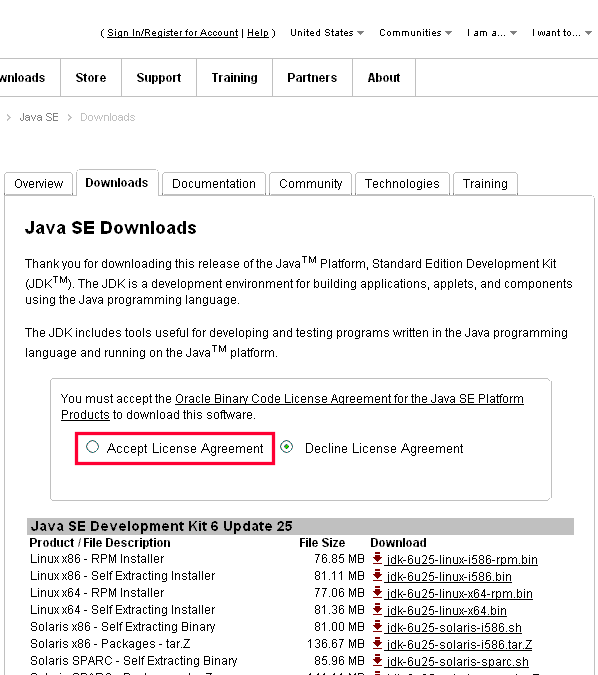Open the Store navigation menu
Viewport: 598px width, 675px height.
[x=91, y=78]
